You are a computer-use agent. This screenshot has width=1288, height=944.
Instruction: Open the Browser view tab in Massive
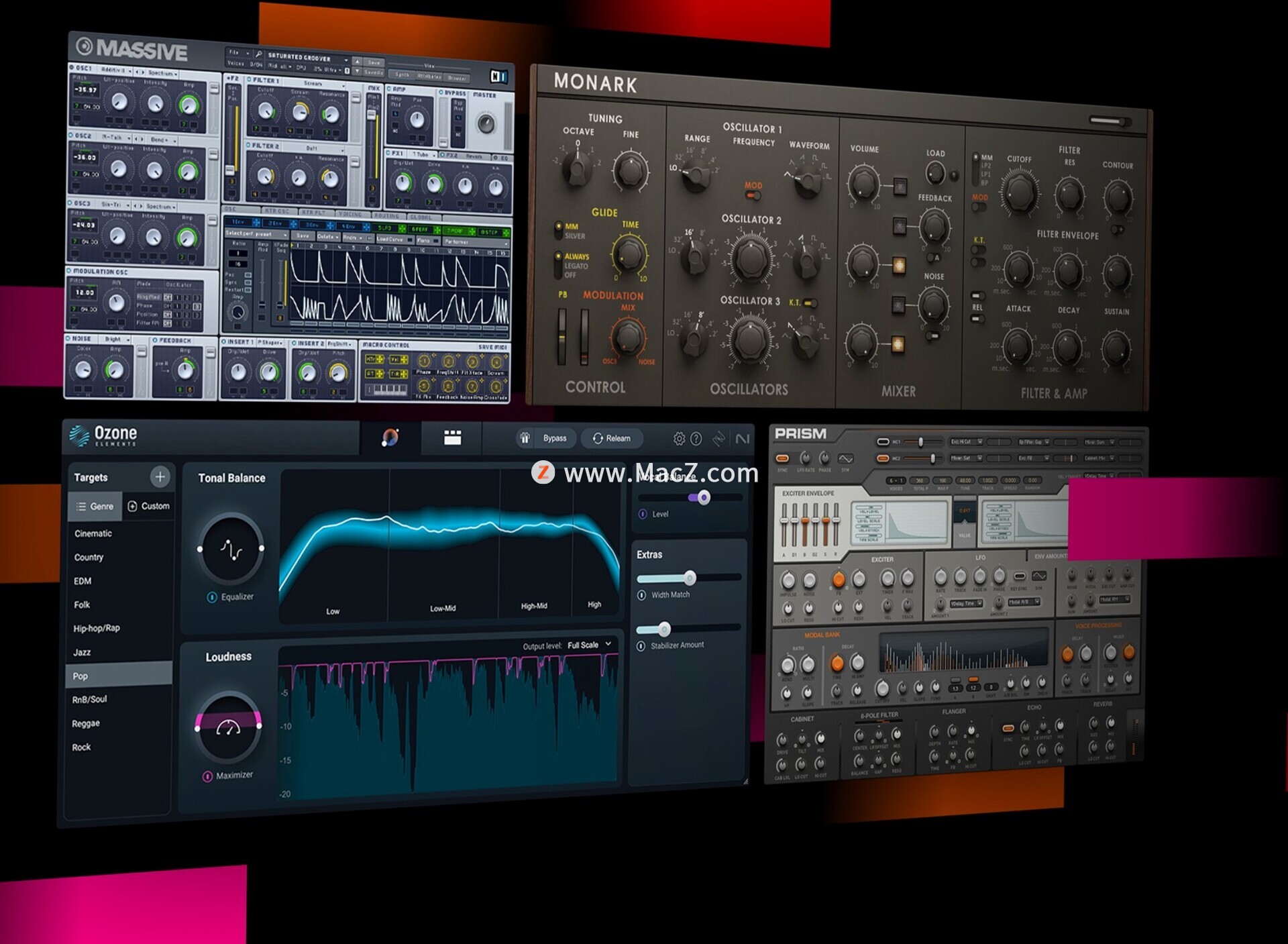(x=458, y=77)
